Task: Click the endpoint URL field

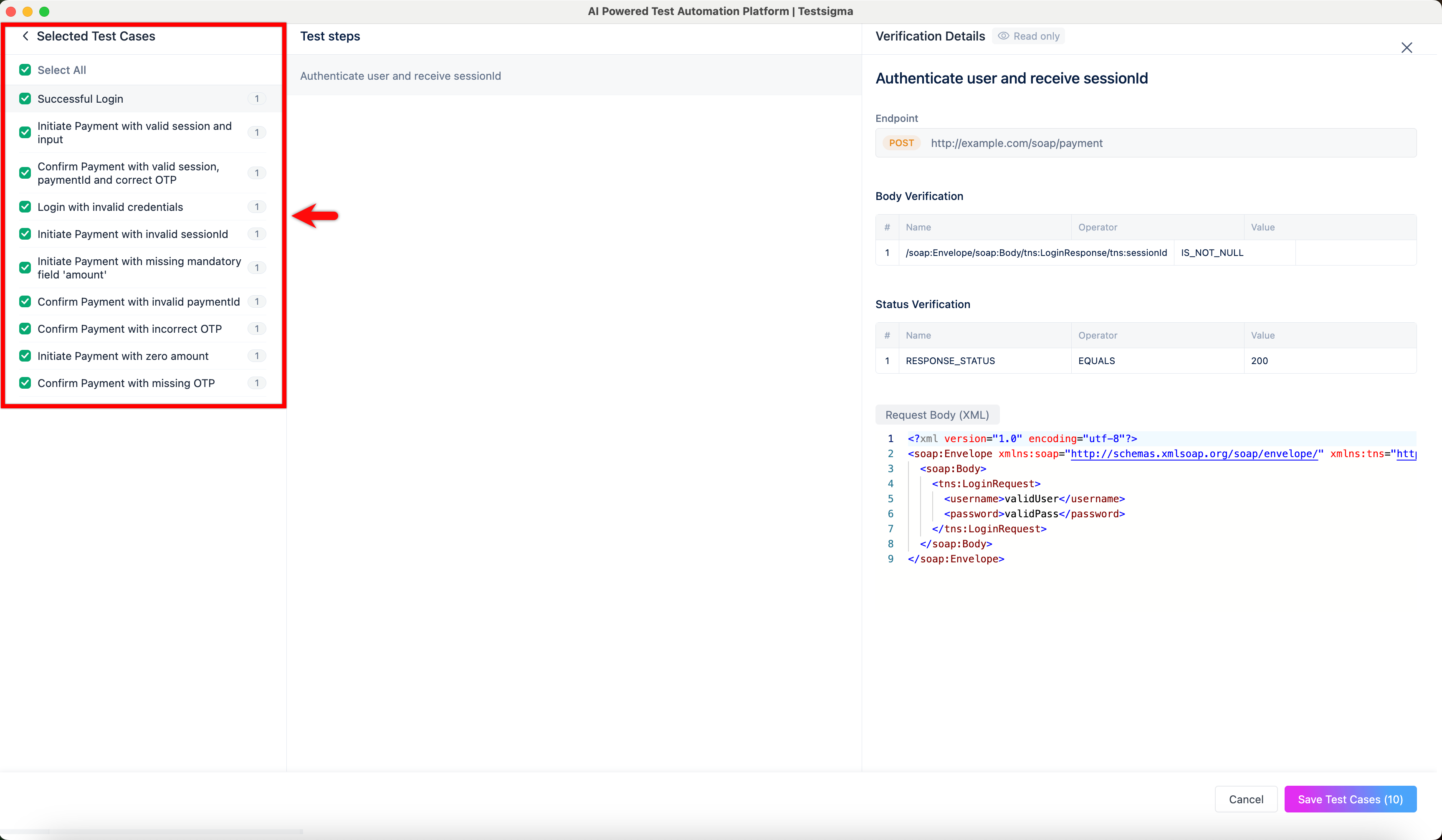Action: click(1016, 143)
